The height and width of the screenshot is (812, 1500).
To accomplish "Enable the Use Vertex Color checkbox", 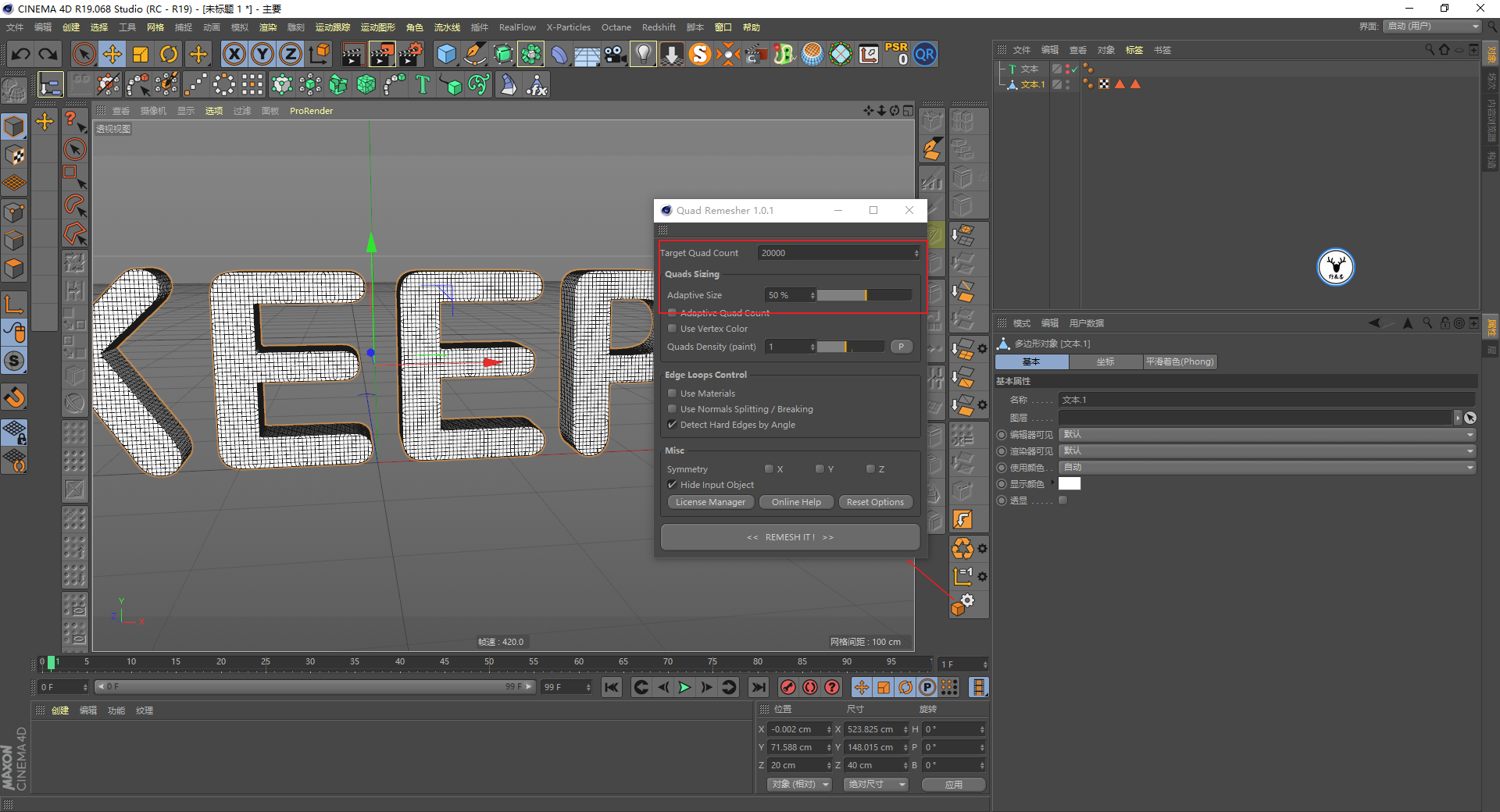I will click(672, 329).
